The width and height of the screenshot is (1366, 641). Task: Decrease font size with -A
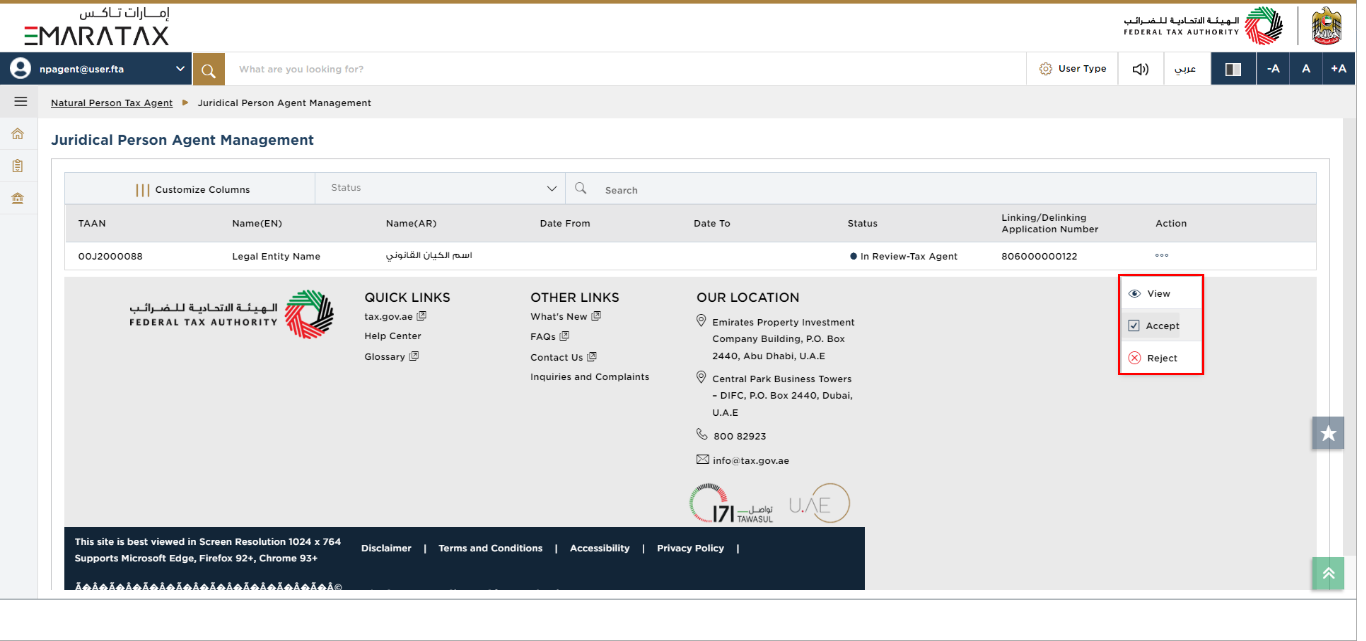pyautogui.click(x=1273, y=69)
